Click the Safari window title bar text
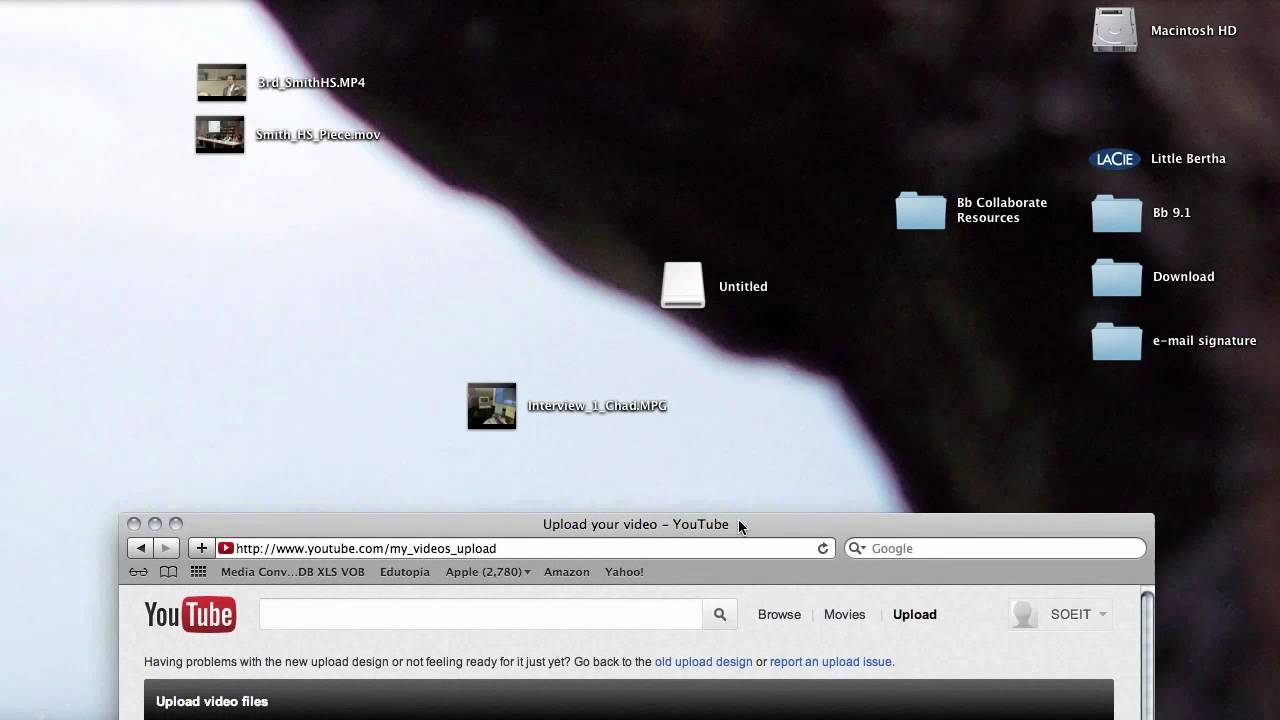The image size is (1280, 720). click(636, 524)
